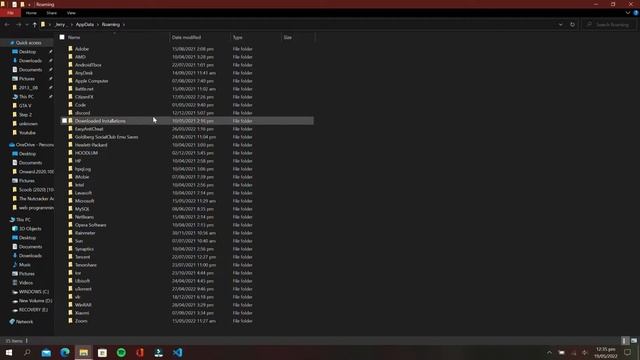Open address bar history dropdown
Image resolution: width=640 pixels, height=360 pixels.
pyautogui.click(x=560, y=24)
